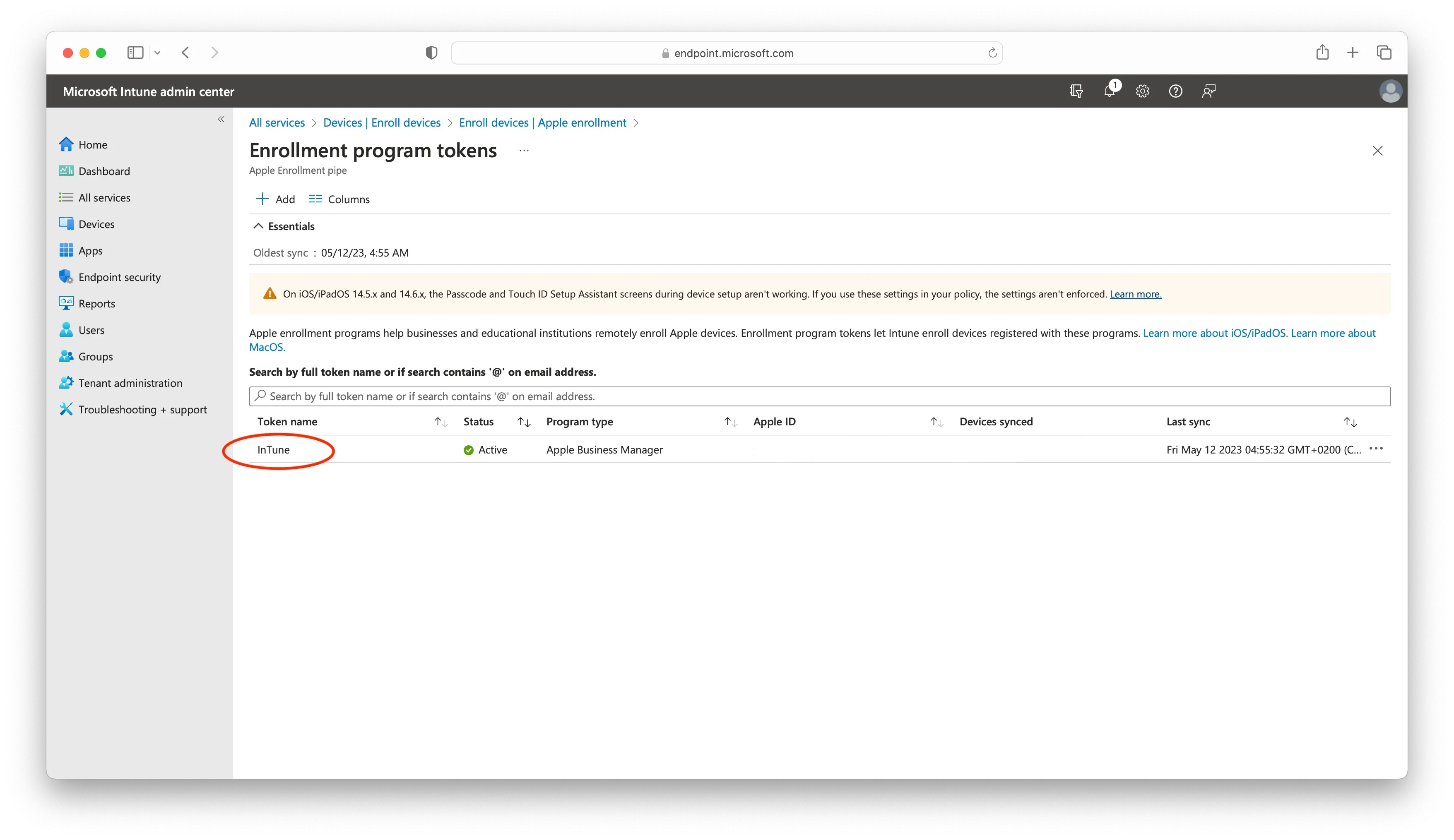Collapse the left navigation pane
This screenshot has width=1454, height=840.
pyautogui.click(x=221, y=119)
